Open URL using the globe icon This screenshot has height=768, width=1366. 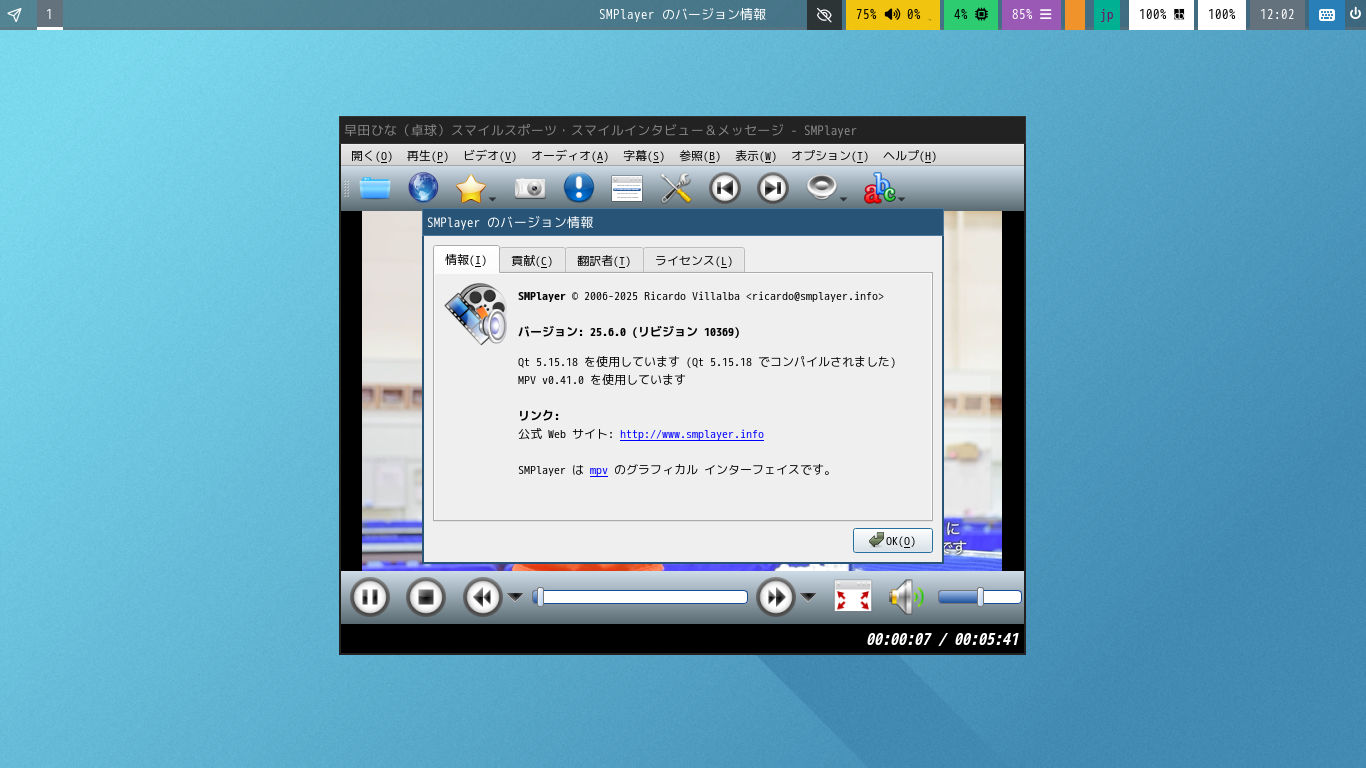[423, 188]
